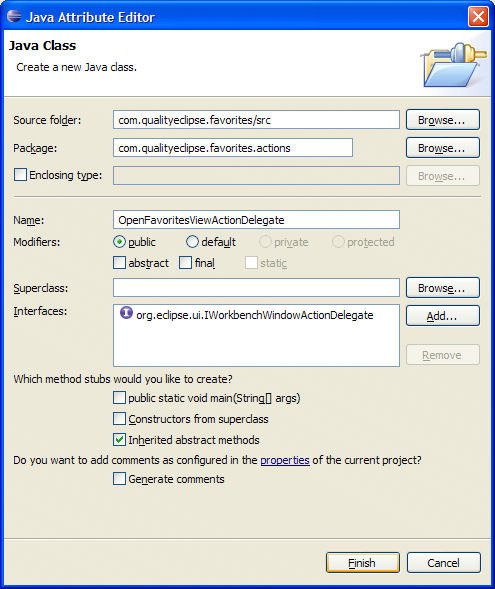Screen dimensions: 495x589
Task: Check the final modifier checkbox
Action: coord(186,263)
